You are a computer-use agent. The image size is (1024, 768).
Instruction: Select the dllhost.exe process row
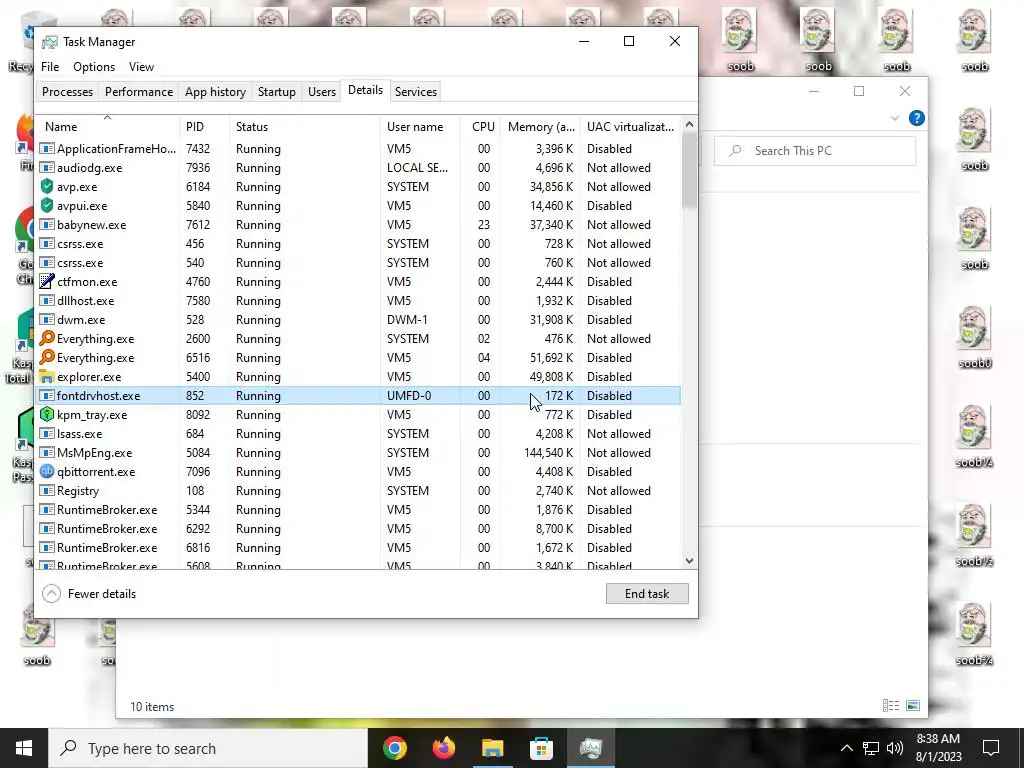coord(359,301)
